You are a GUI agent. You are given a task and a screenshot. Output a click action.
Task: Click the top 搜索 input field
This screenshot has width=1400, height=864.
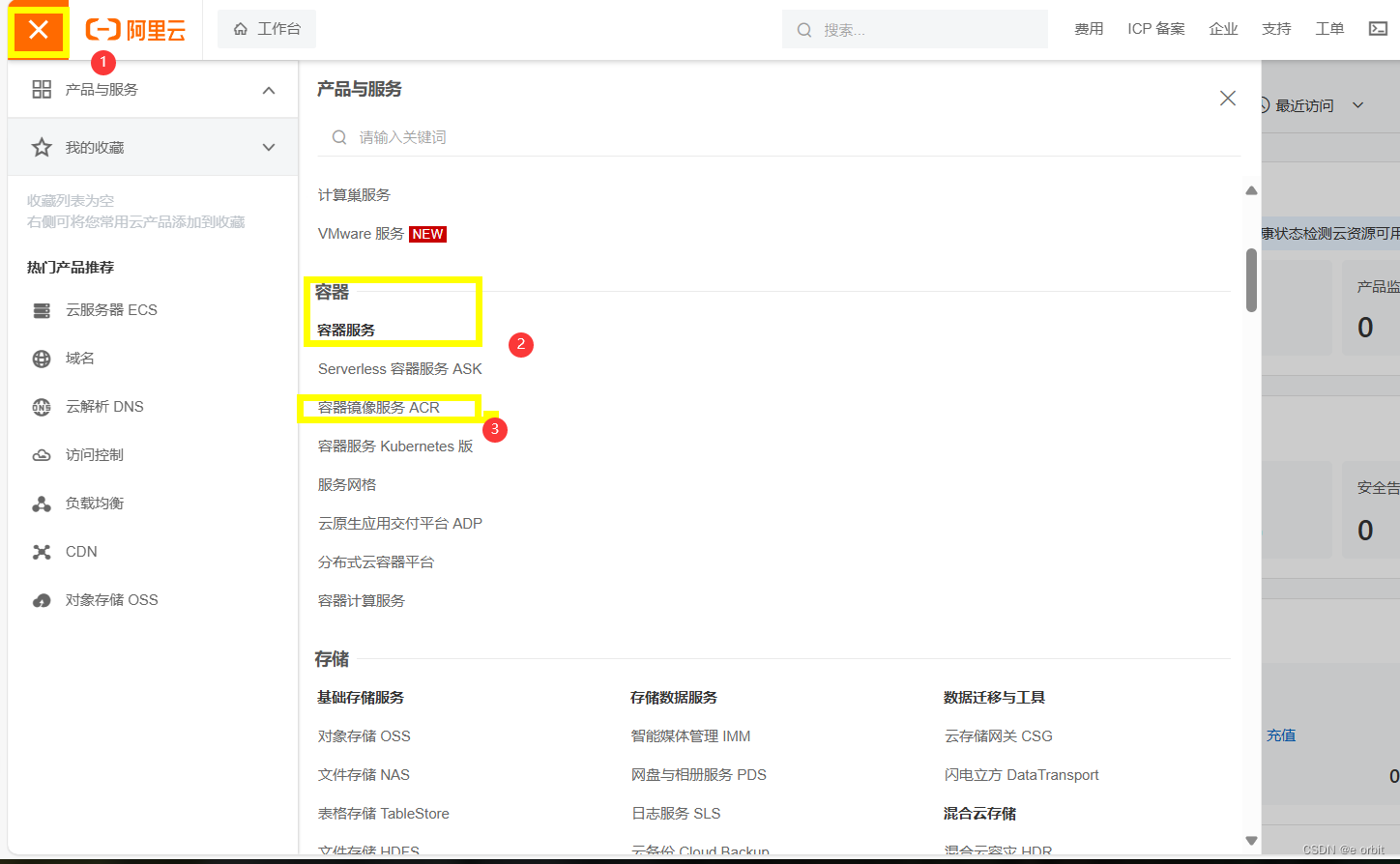pos(915,29)
